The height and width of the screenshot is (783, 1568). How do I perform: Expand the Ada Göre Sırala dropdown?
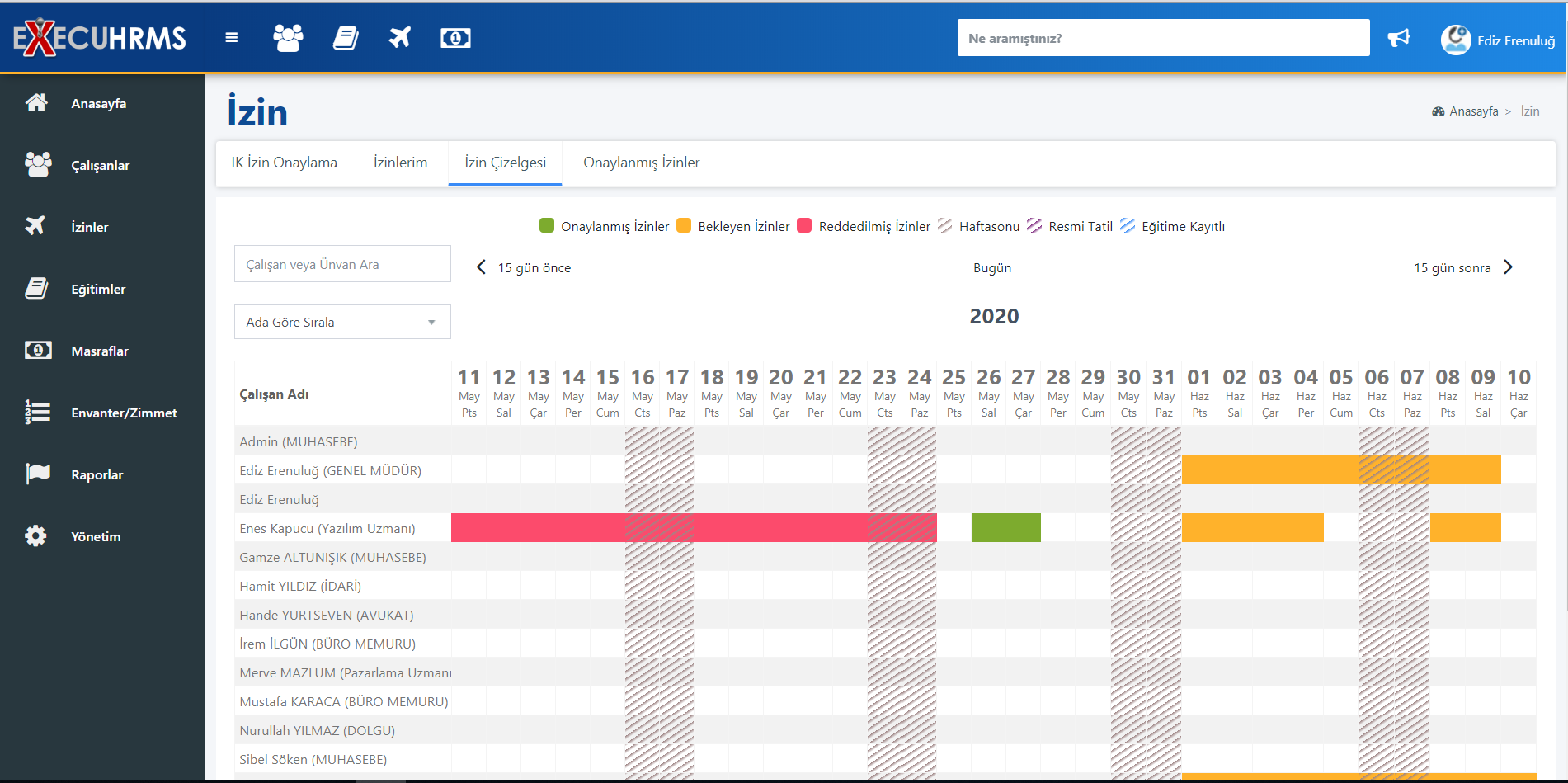[342, 322]
